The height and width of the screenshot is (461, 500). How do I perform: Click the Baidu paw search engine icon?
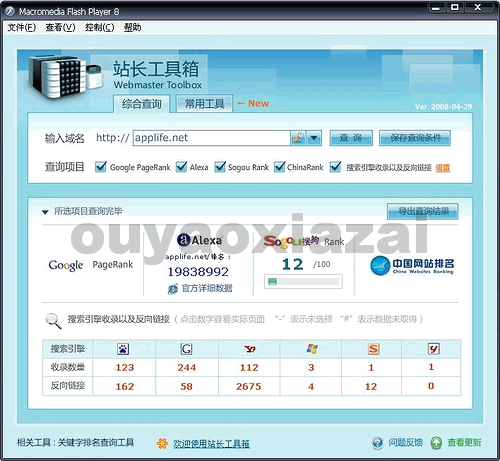point(123,349)
